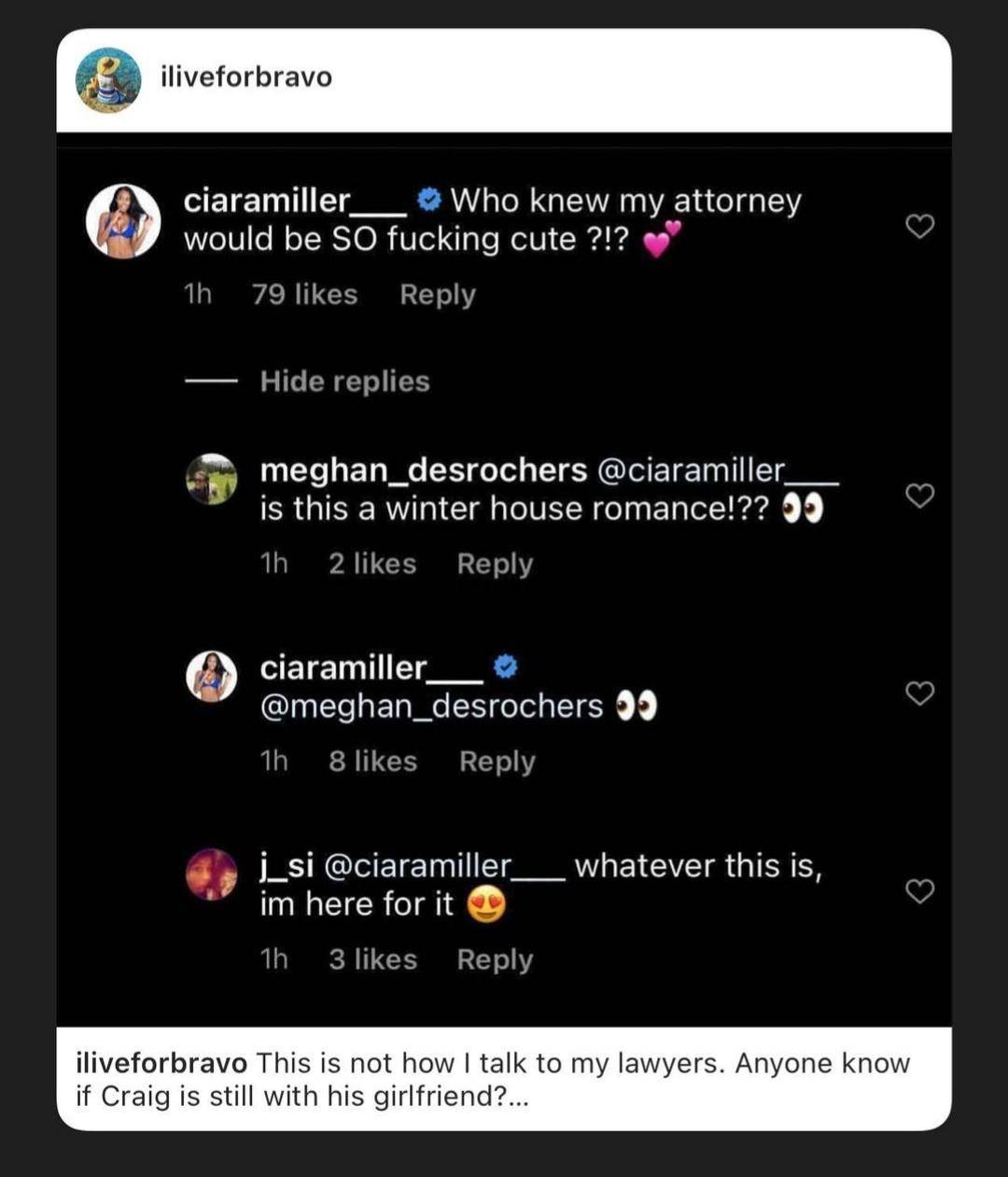The height and width of the screenshot is (1177, 1008).
Task: Click the j_si username
Action: (286, 866)
